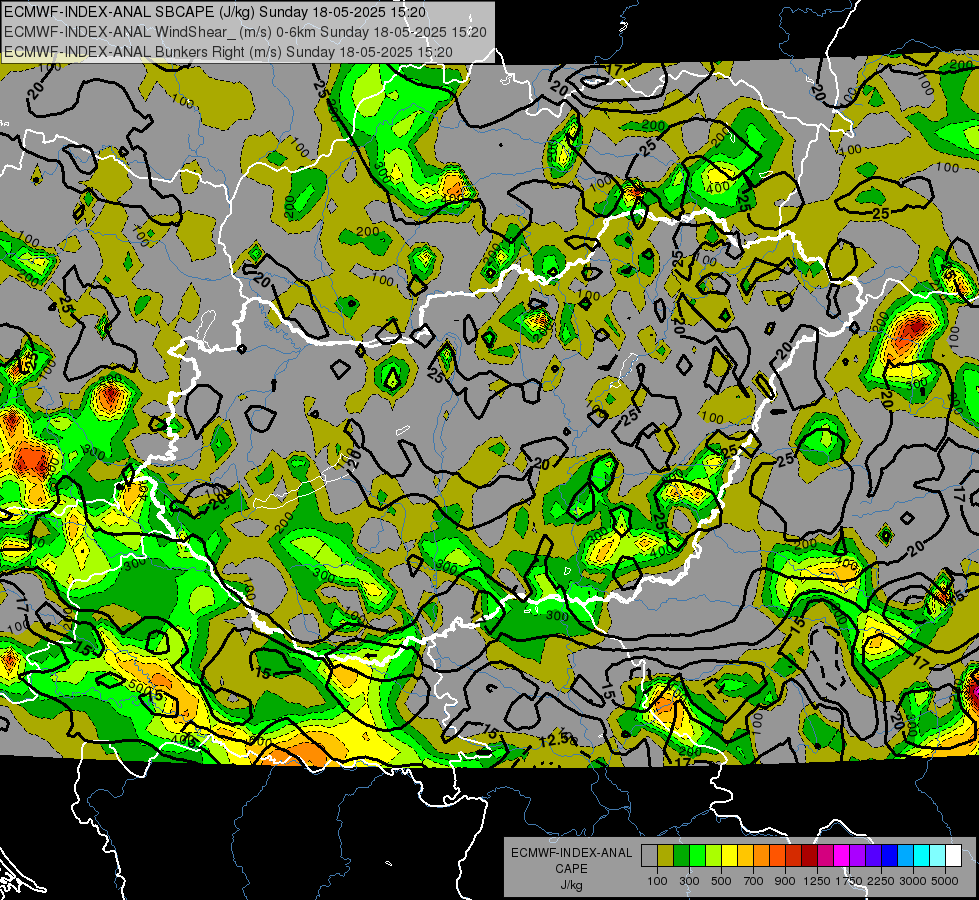Click the SBCAPE (J/kg) title line
The width and height of the screenshot is (979, 900).
[x=215, y=12]
